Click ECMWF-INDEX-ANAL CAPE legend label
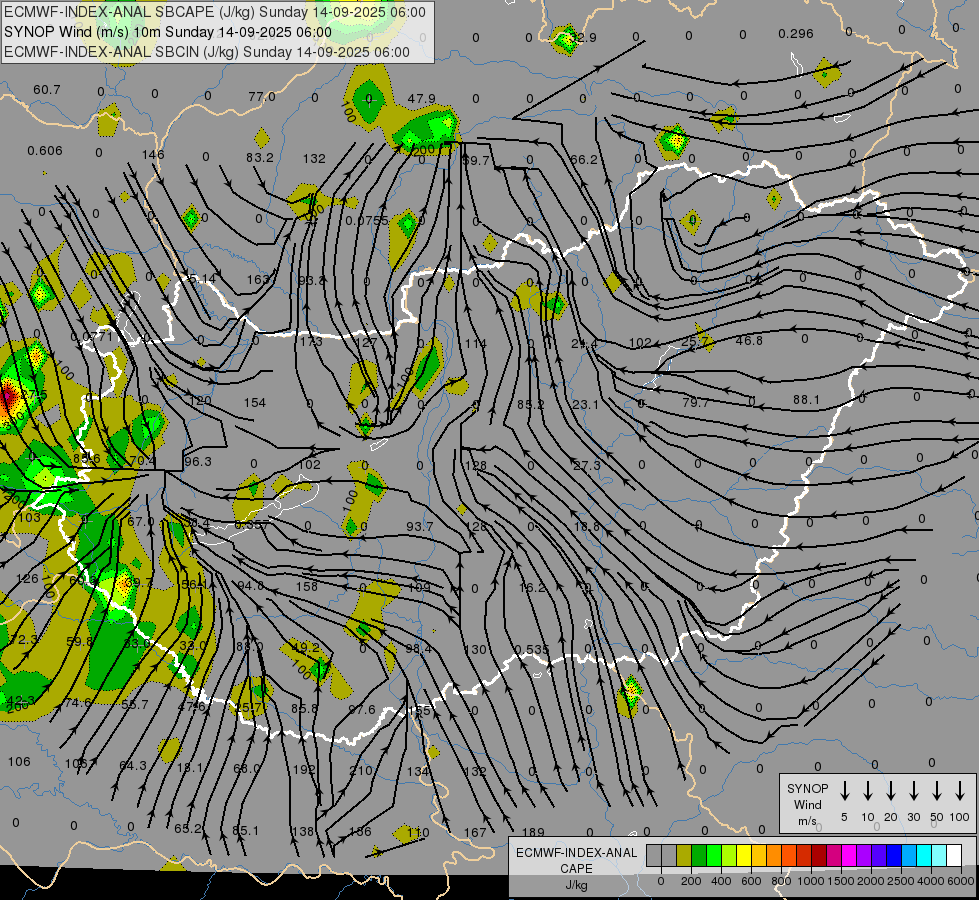Viewport: 979px width, 900px height. point(576,868)
